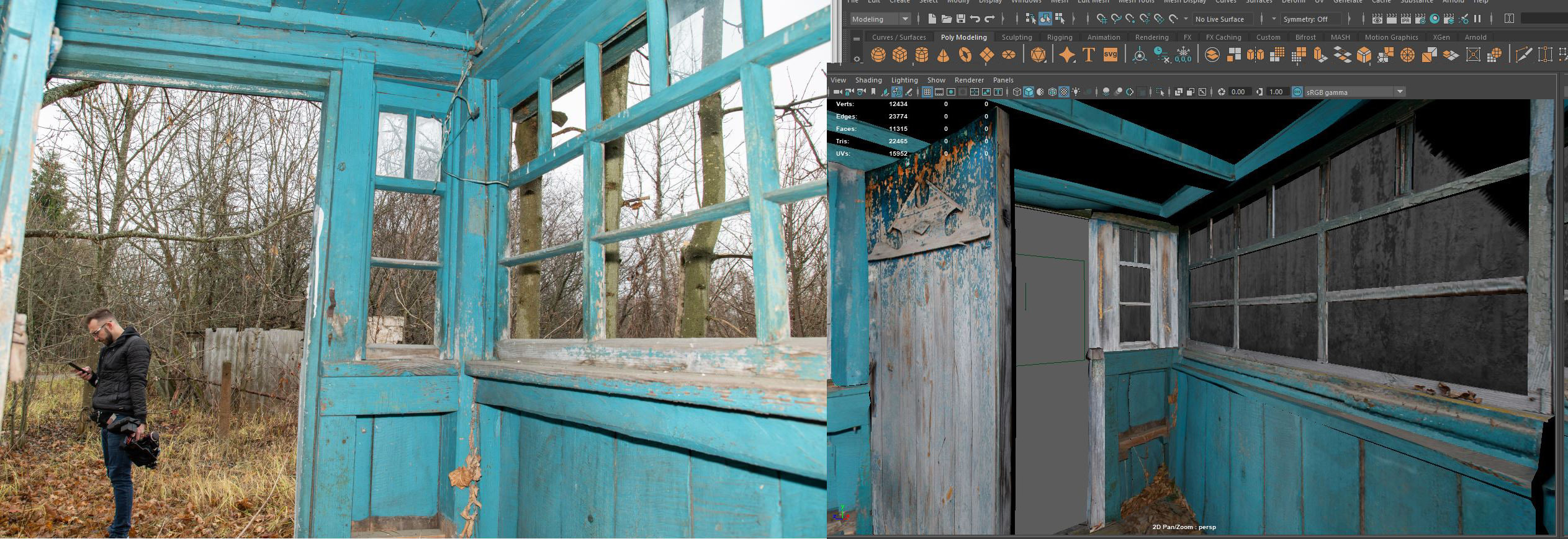Click the New Scene page icon
The image size is (1568, 539).
tap(932, 19)
